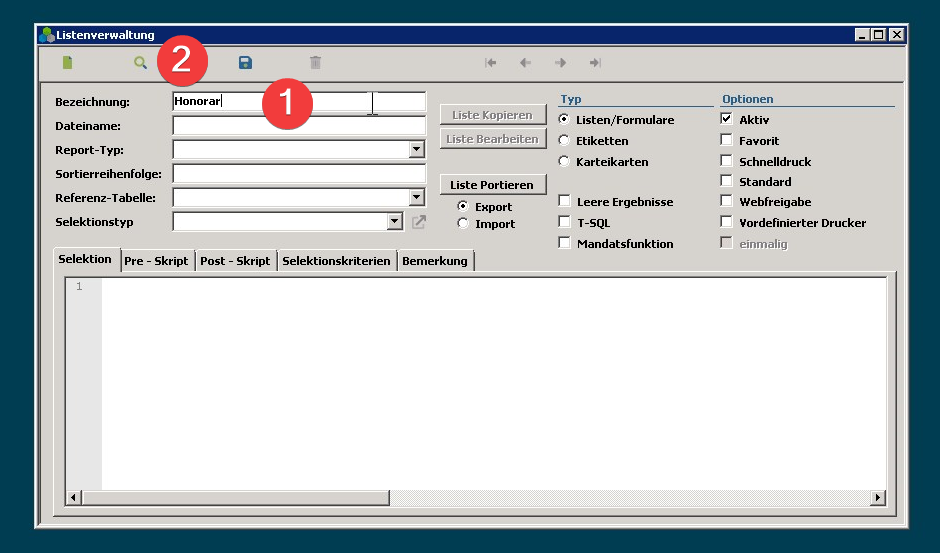Enable the Webfreigabe checkbox

pyautogui.click(x=726, y=201)
